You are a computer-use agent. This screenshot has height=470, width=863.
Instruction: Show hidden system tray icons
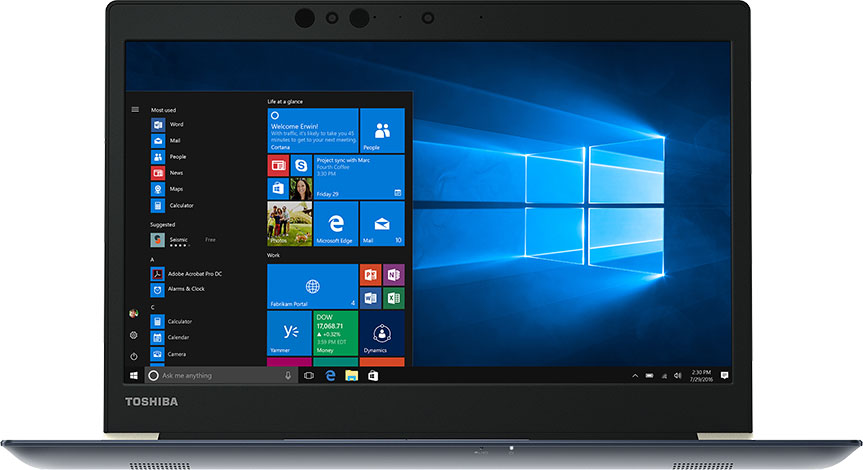pos(635,375)
